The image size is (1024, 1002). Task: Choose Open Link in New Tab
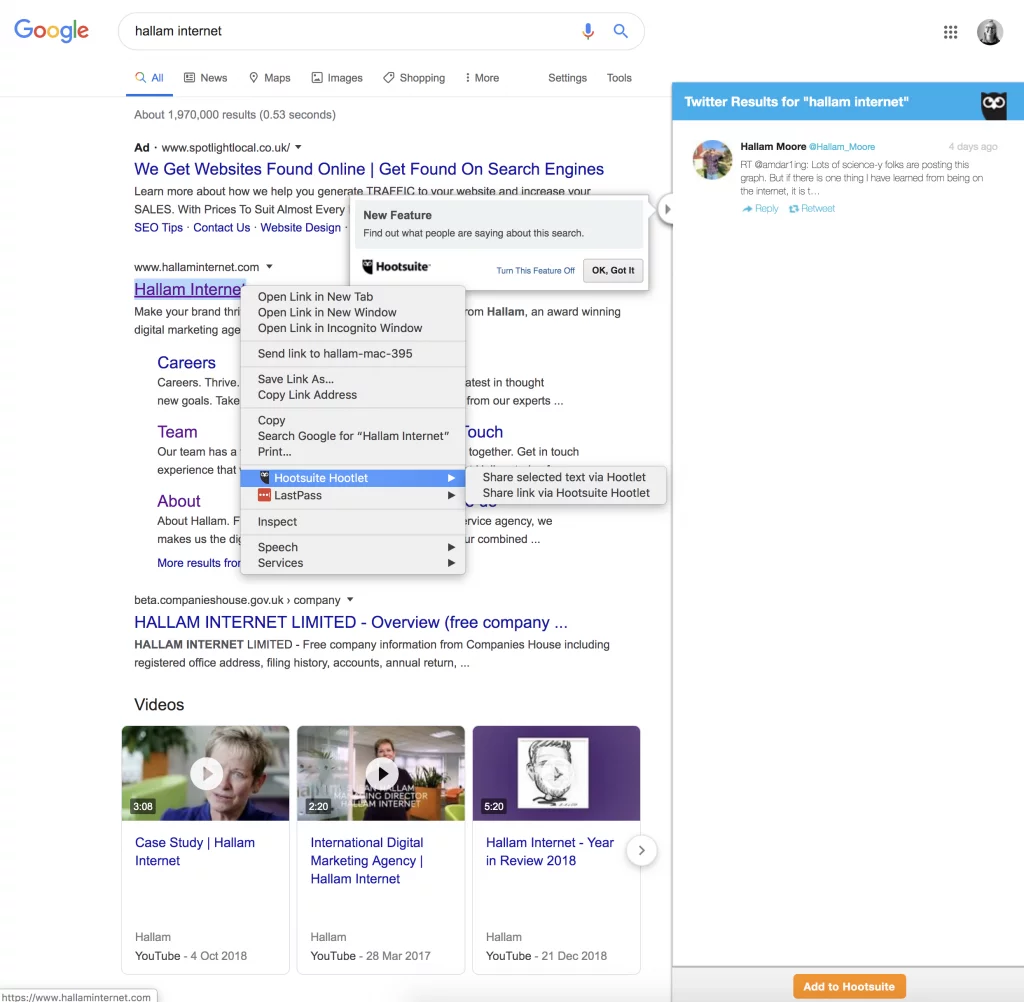tap(353, 297)
